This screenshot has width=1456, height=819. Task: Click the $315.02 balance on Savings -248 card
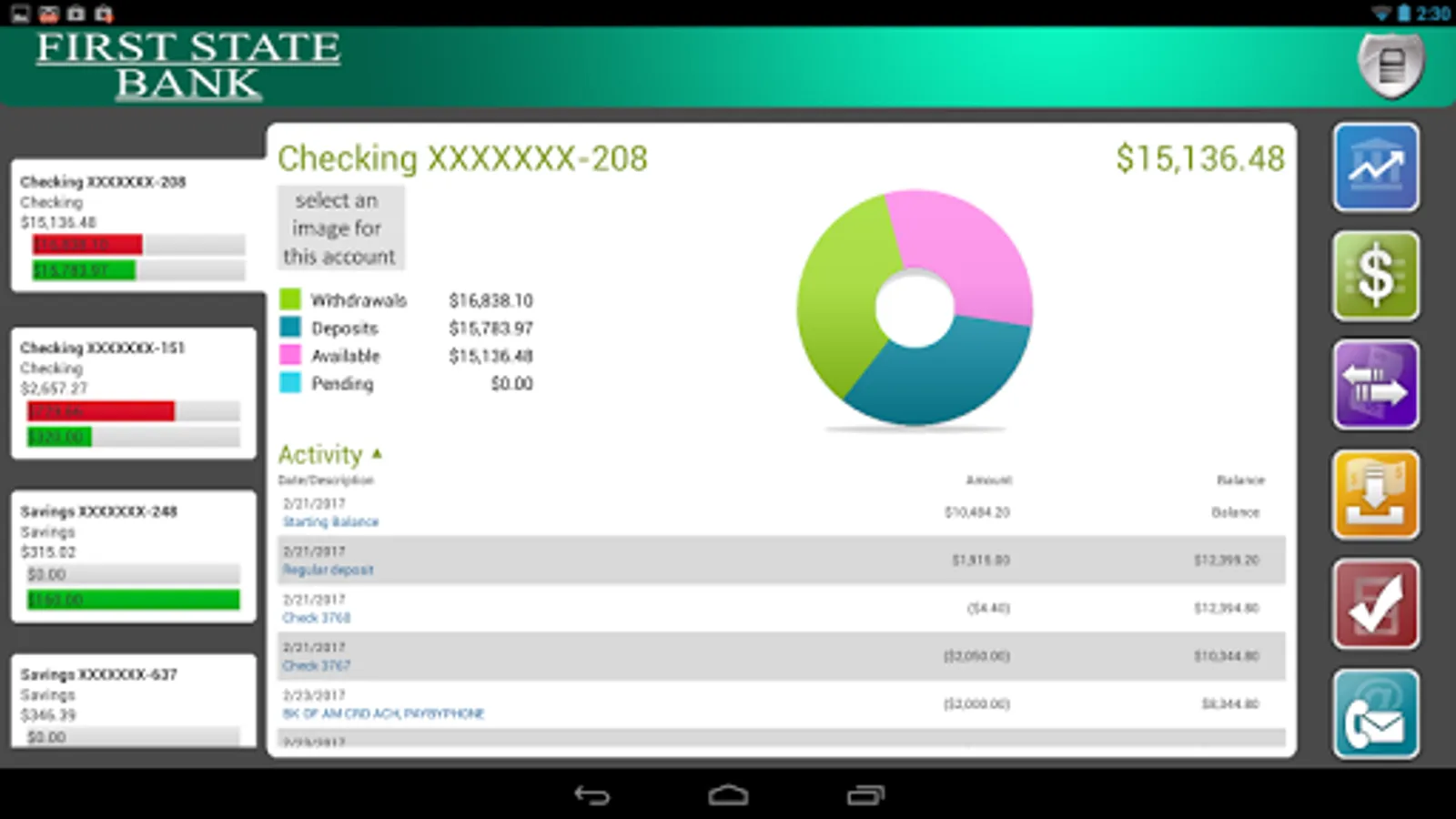click(x=48, y=552)
